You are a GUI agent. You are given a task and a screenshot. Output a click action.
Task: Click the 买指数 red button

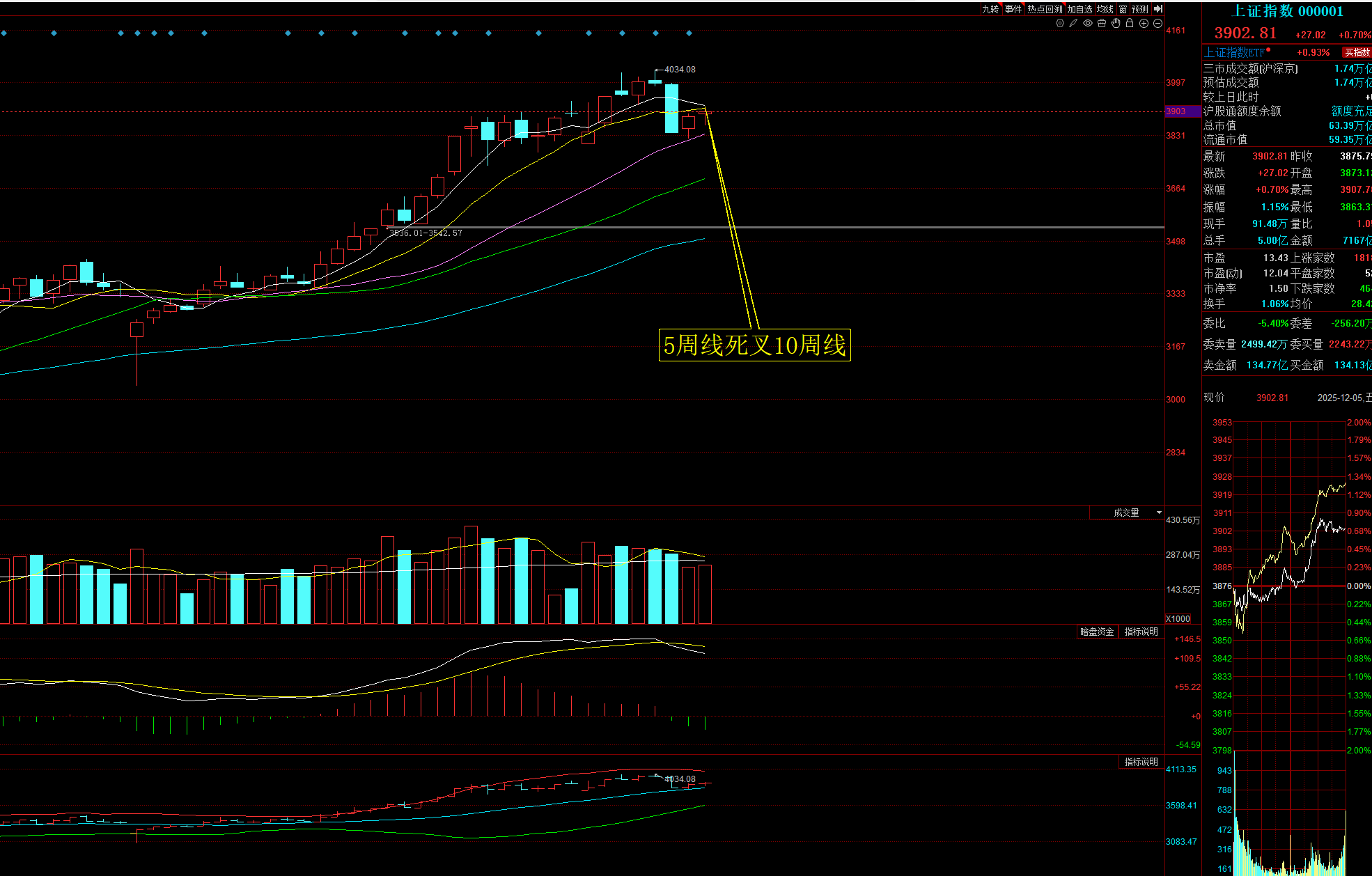(x=1357, y=53)
